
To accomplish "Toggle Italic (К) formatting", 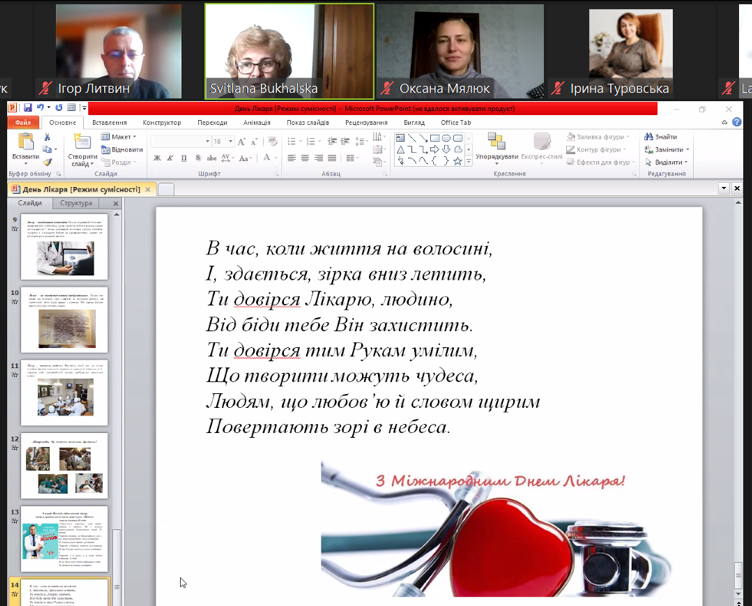I will pos(170,158).
